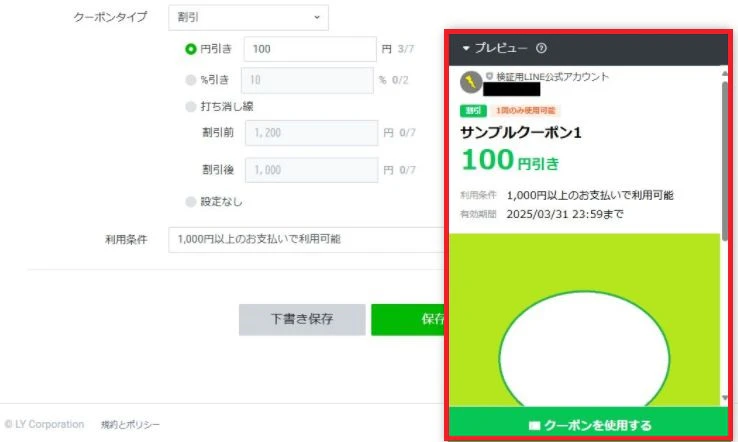Click the 利用条件 text field
The height and width of the screenshot is (442, 738).
click(x=306, y=240)
